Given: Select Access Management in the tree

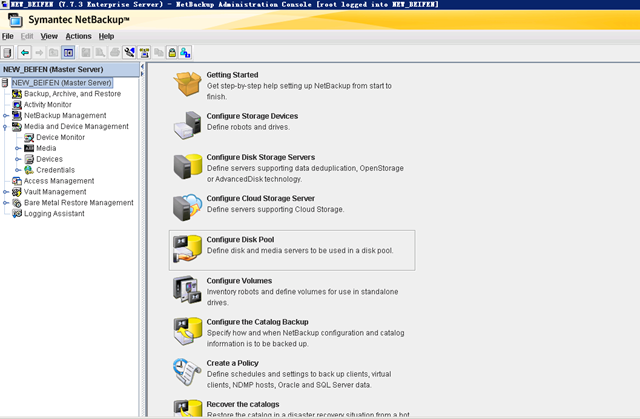Looking at the screenshot, I should tap(59, 181).
